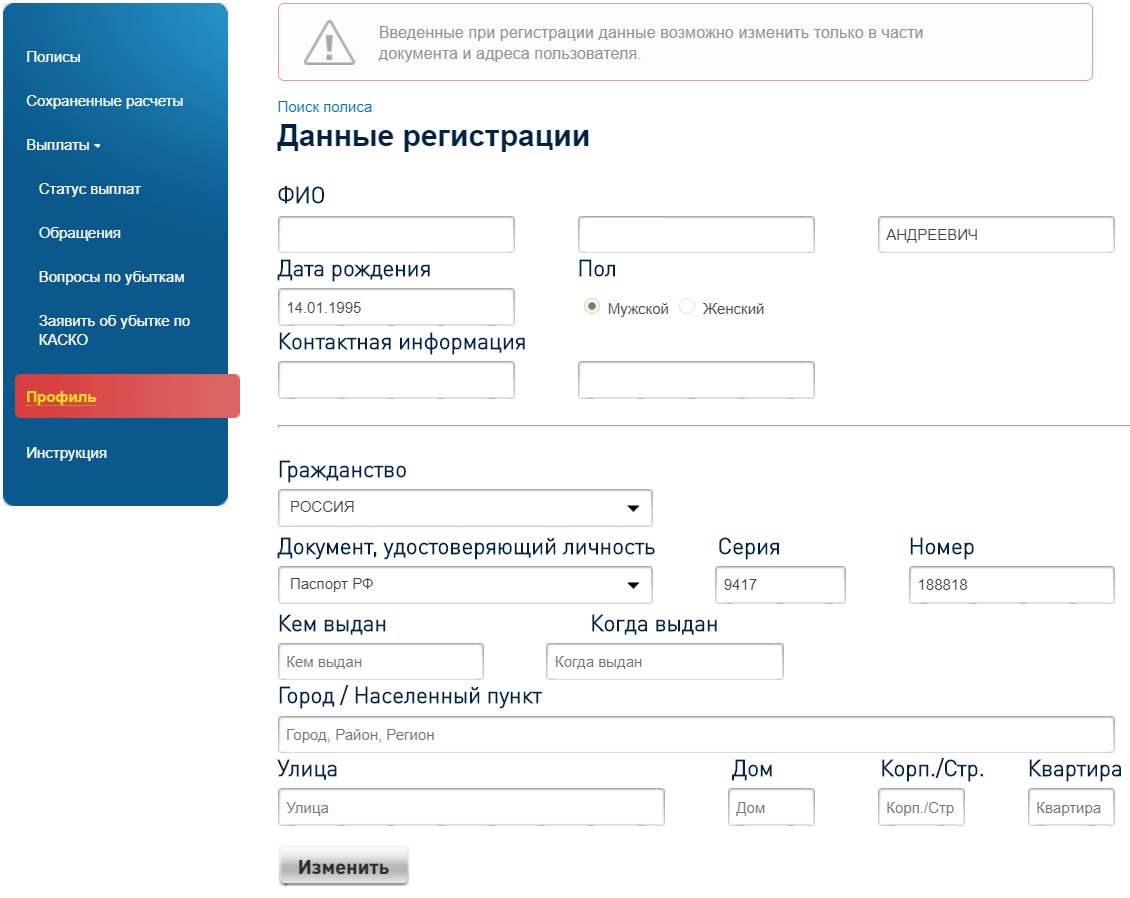Open the Гражданство dropdown showing РОССИЯ
Image resolution: width=1130 pixels, height=898 pixels.
(465, 507)
